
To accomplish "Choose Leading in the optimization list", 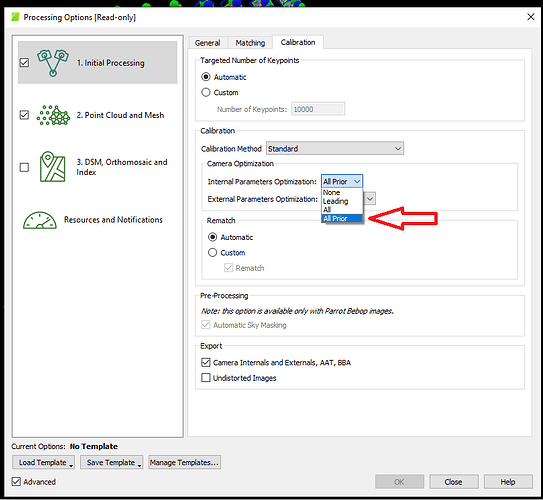I will [x=342, y=201].
